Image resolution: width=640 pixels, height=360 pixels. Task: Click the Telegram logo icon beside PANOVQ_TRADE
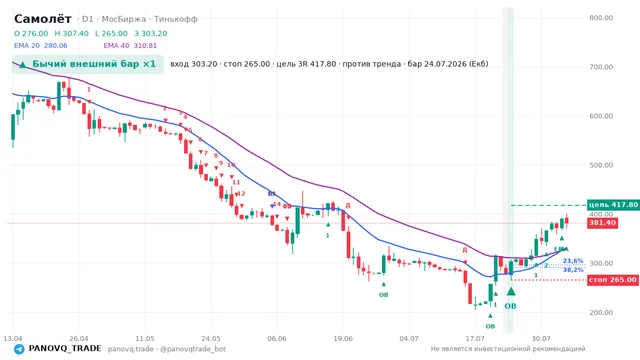19,349
